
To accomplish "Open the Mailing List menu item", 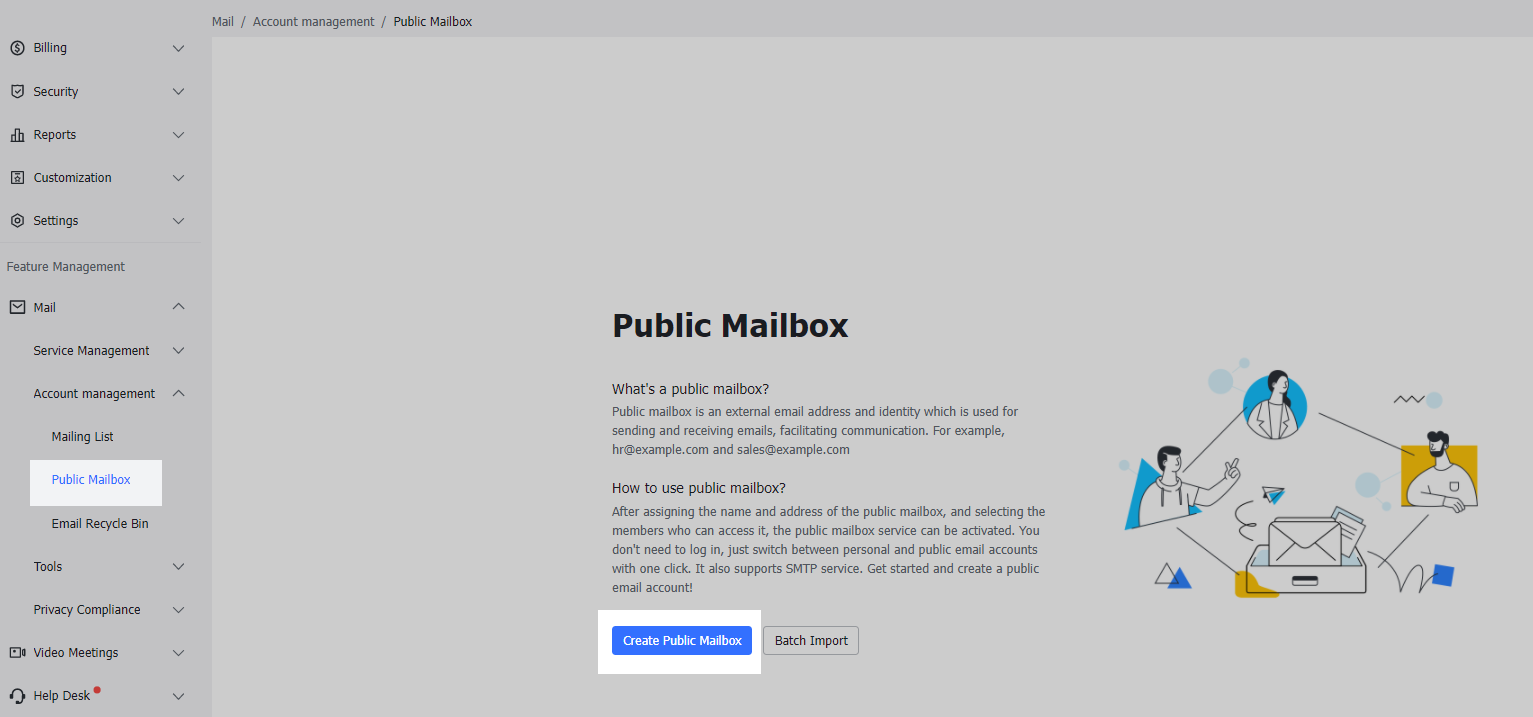I will tap(80, 436).
